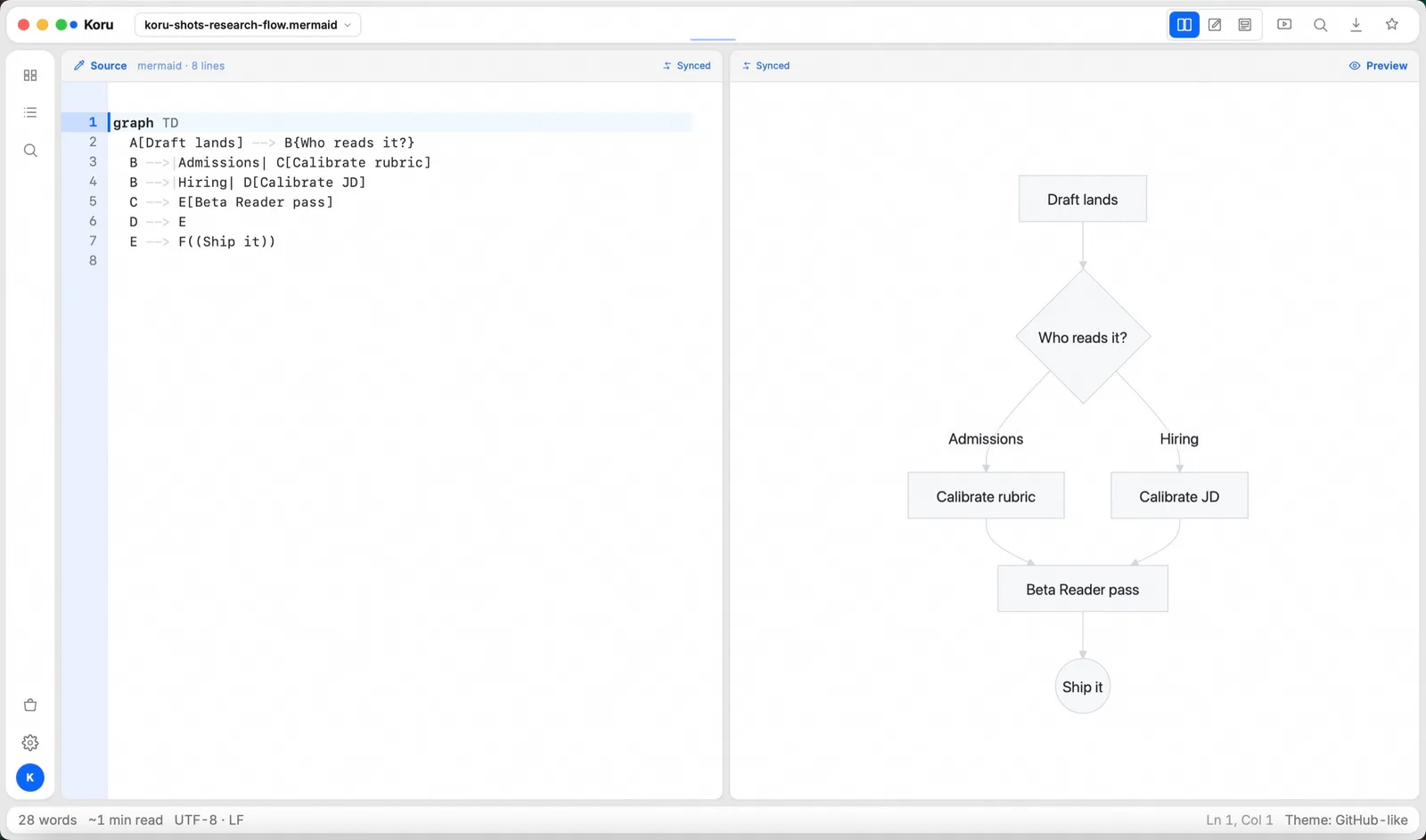Click the 'Beta Reader pass' node
The height and width of the screenshot is (840, 1426).
tap(1083, 589)
